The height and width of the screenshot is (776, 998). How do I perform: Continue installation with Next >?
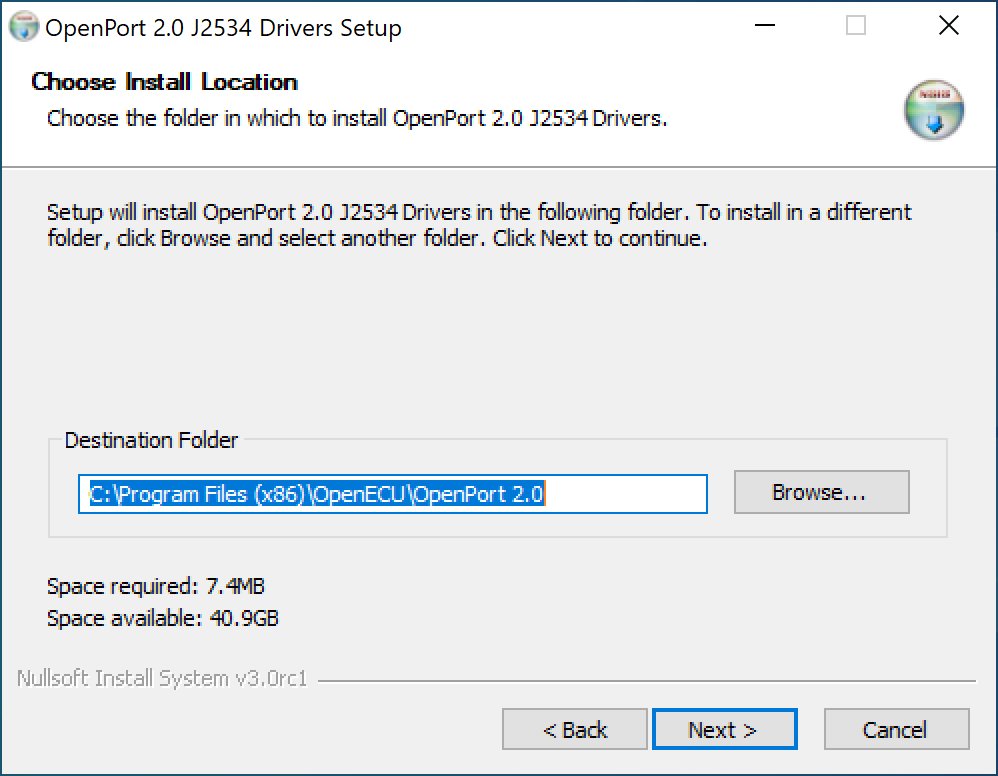(x=724, y=730)
